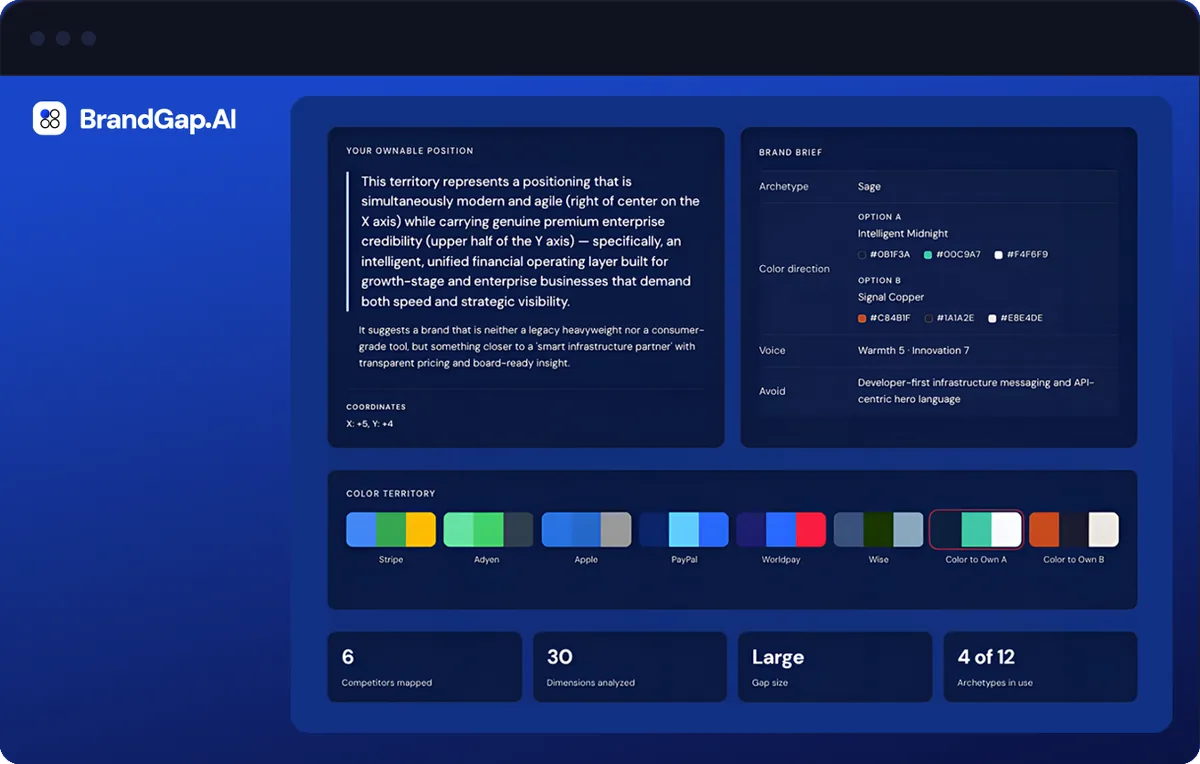Open the 6 Competitors mapped card
The width and height of the screenshot is (1200, 764).
424,667
